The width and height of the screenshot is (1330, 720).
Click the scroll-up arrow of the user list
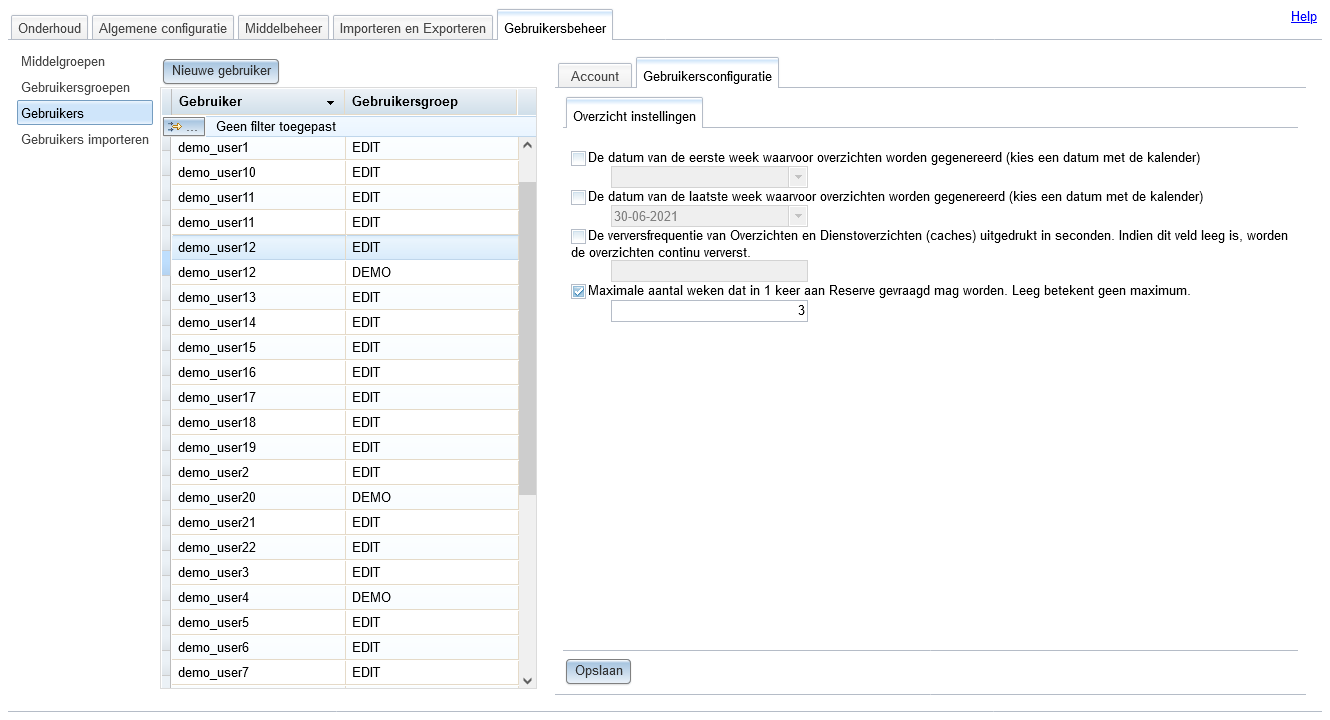click(528, 146)
